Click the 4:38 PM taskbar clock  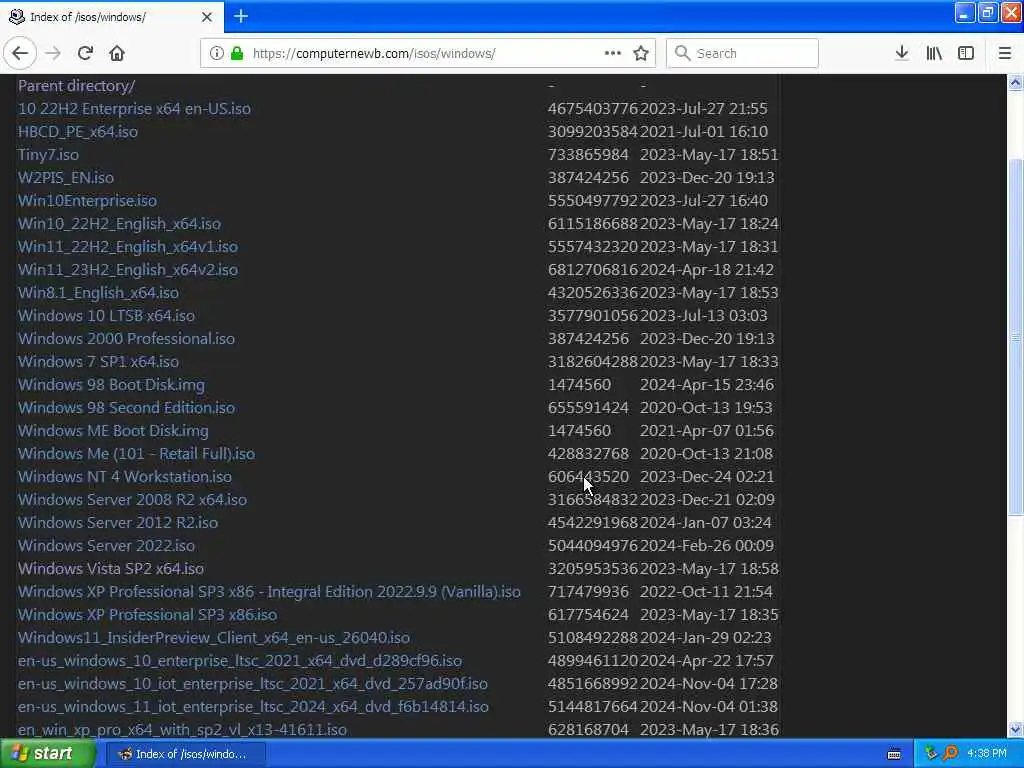[x=987, y=754]
